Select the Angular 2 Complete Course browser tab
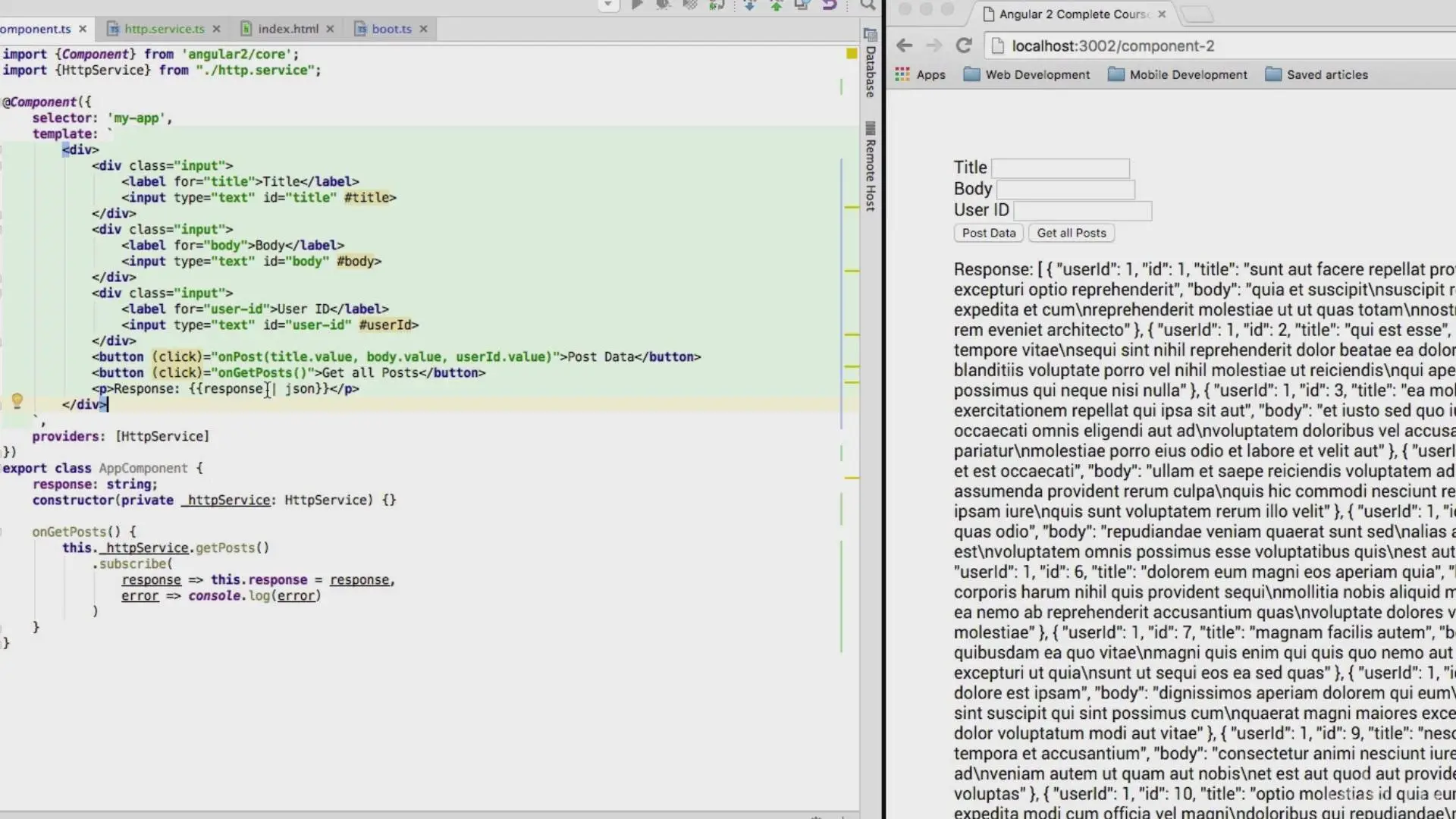The height and width of the screenshot is (819, 1456). (1073, 14)
